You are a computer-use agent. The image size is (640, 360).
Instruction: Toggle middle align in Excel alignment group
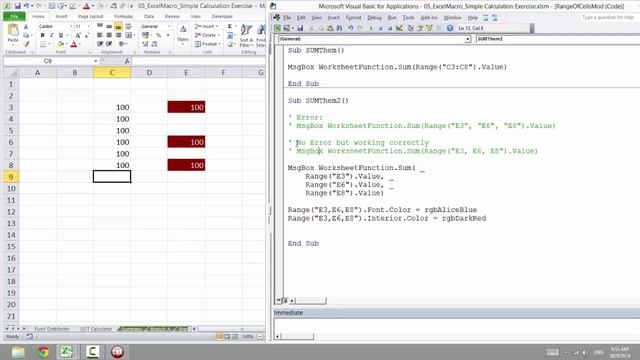click(x=109, y=27)
